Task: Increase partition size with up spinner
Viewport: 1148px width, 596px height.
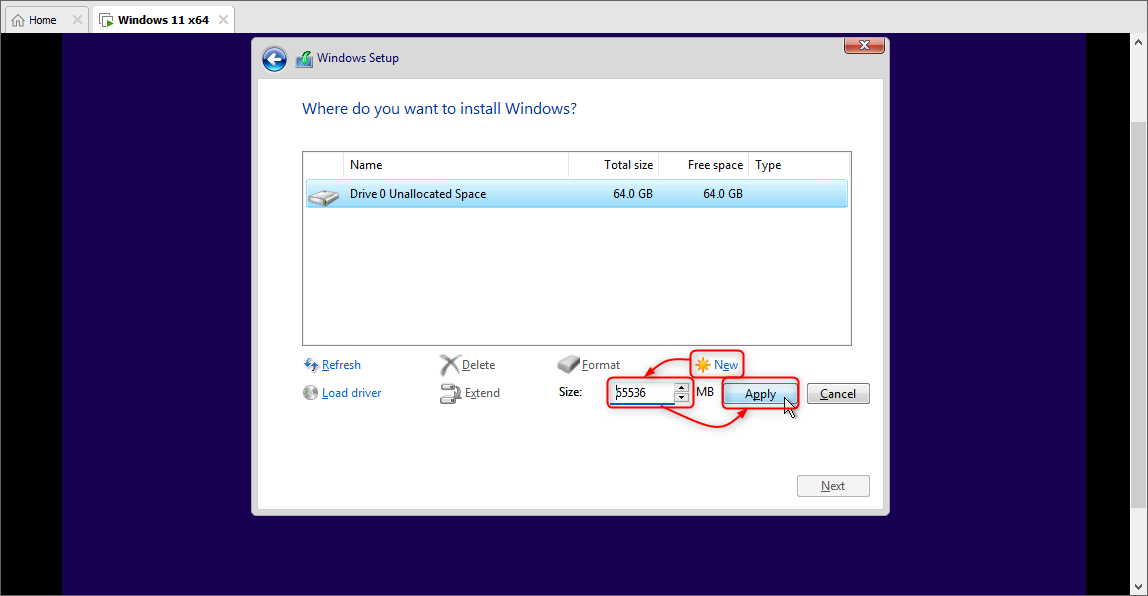Action: pyautogui.click(x=682, y=387)
